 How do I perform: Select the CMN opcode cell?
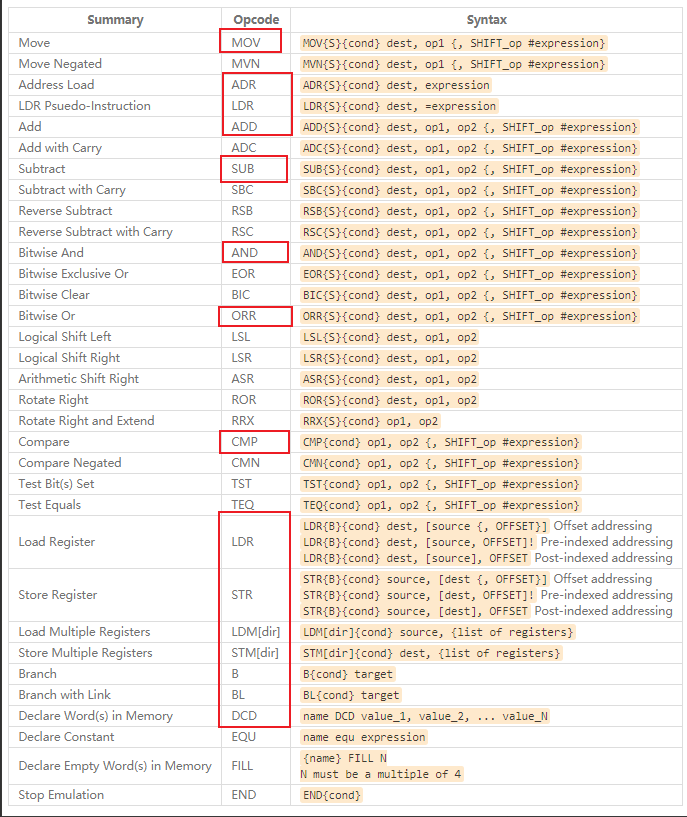pyautogui.click(x=256, y=463)
